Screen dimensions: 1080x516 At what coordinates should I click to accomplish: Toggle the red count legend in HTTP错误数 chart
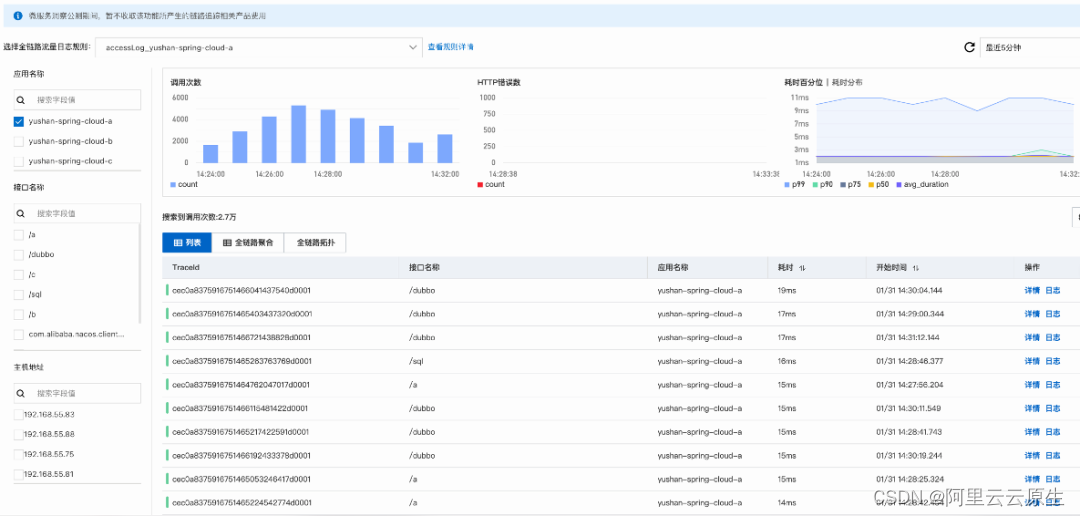481,185
